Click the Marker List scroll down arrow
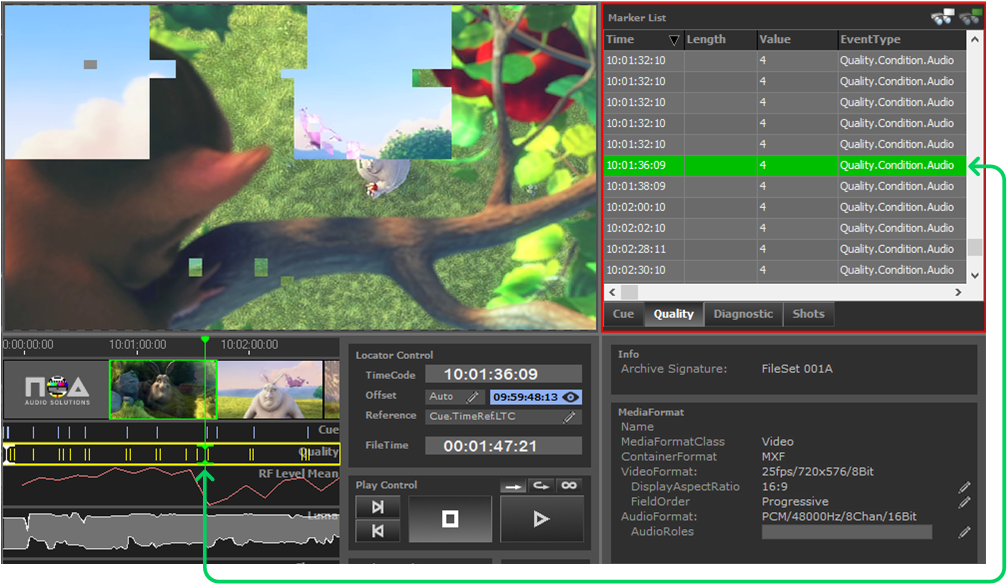The image size is (1007, 584). click(x=975, y=275)
